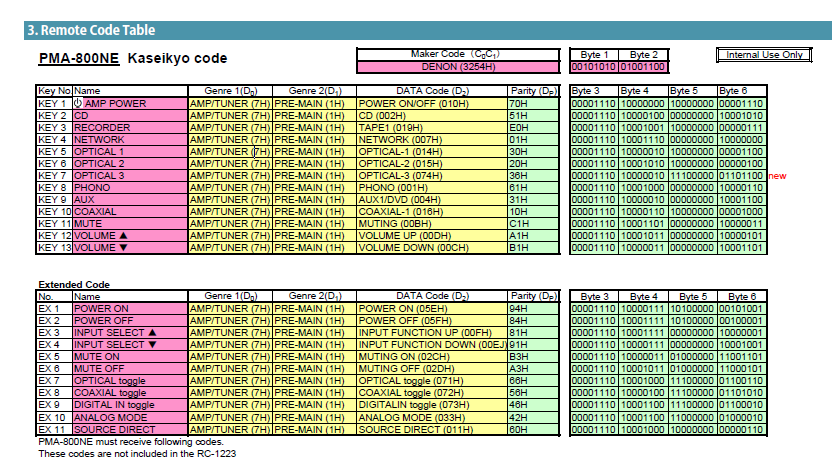The image size is (832, 472).
Task: Click the 'Byte 2' header cell
Action: pos(643,55)
